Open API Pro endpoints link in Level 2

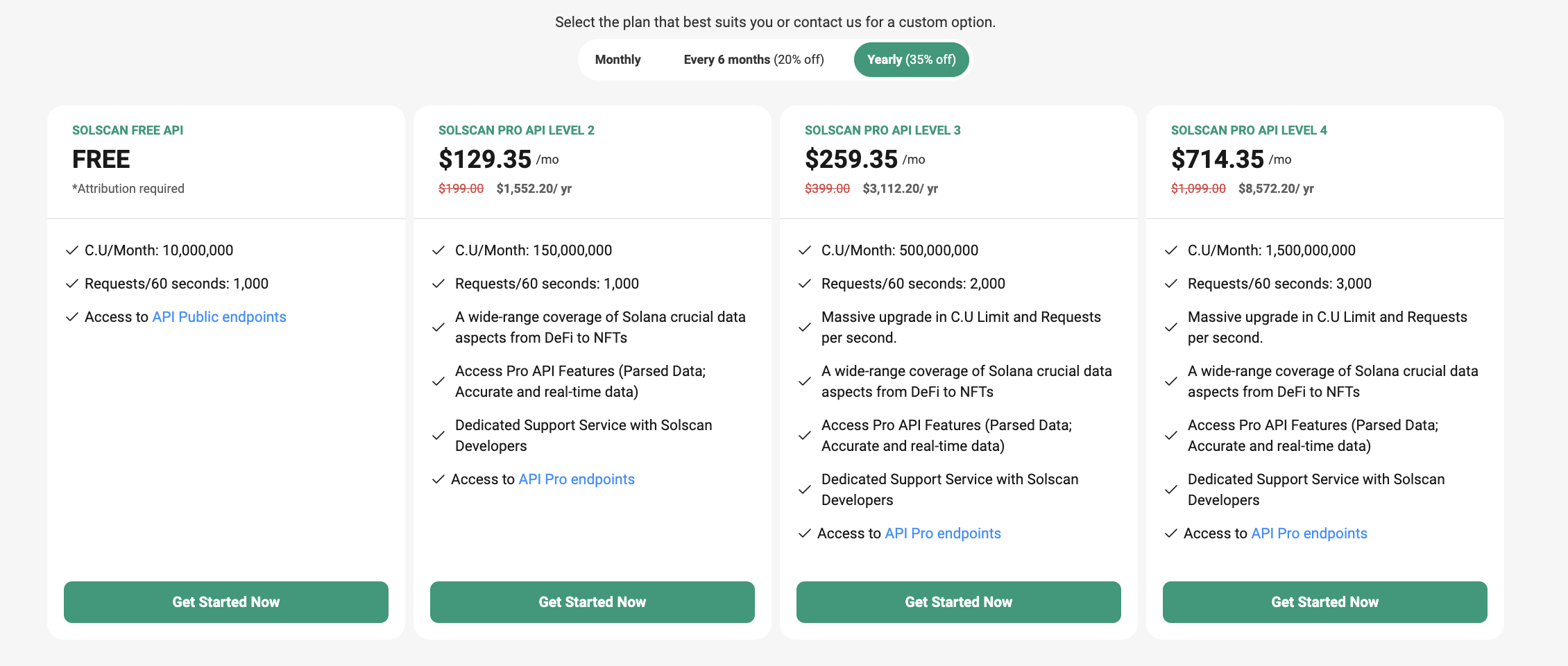(577, 479)
